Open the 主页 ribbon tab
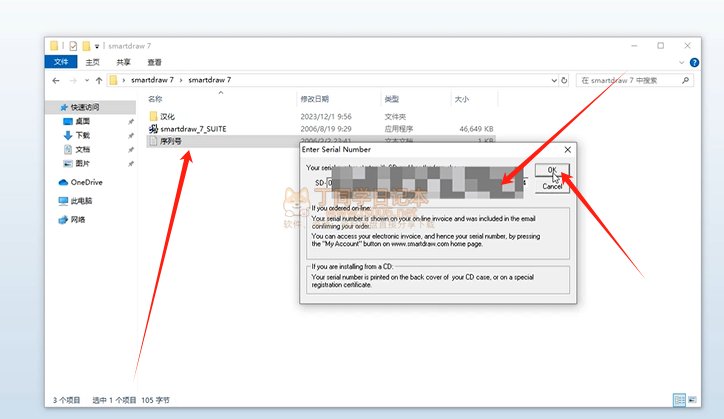724x419 pixels. 92,62
